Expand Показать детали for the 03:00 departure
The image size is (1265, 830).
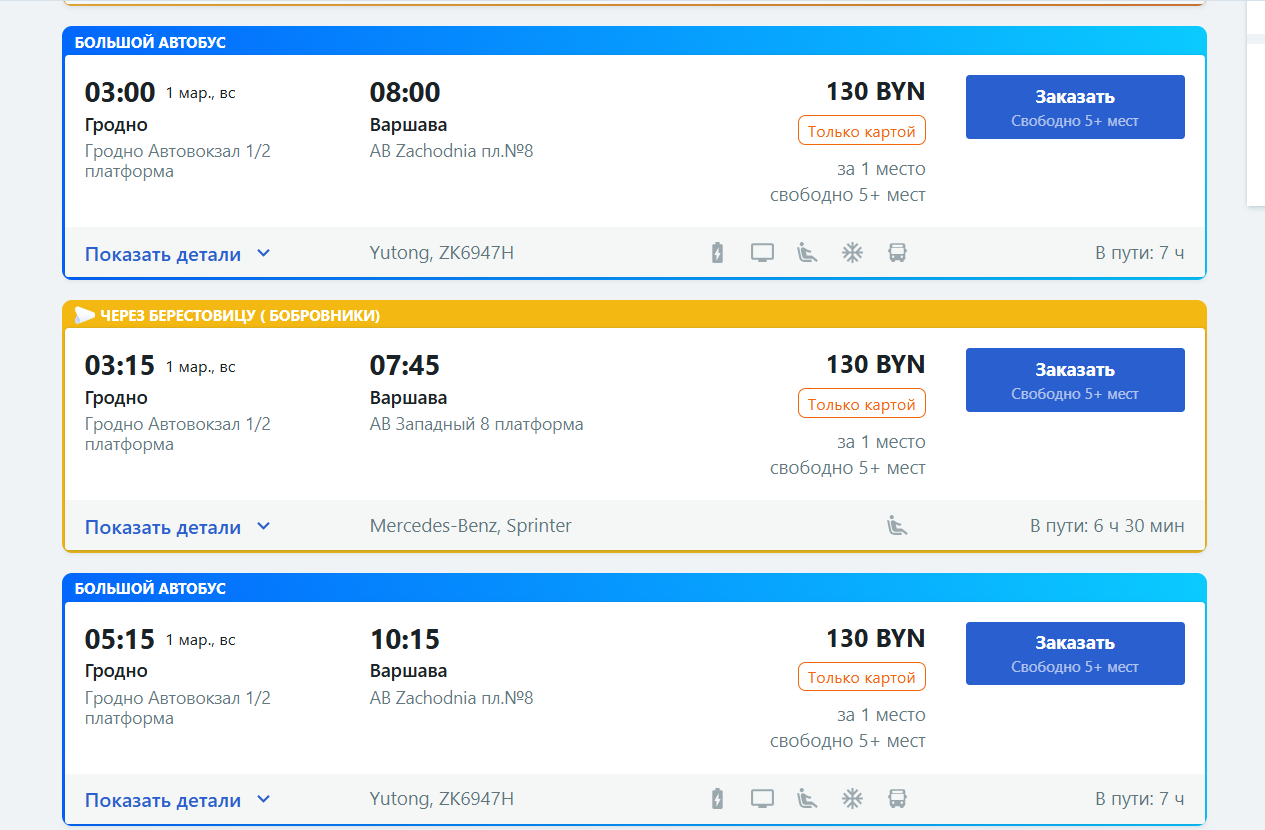pos(177,254)
